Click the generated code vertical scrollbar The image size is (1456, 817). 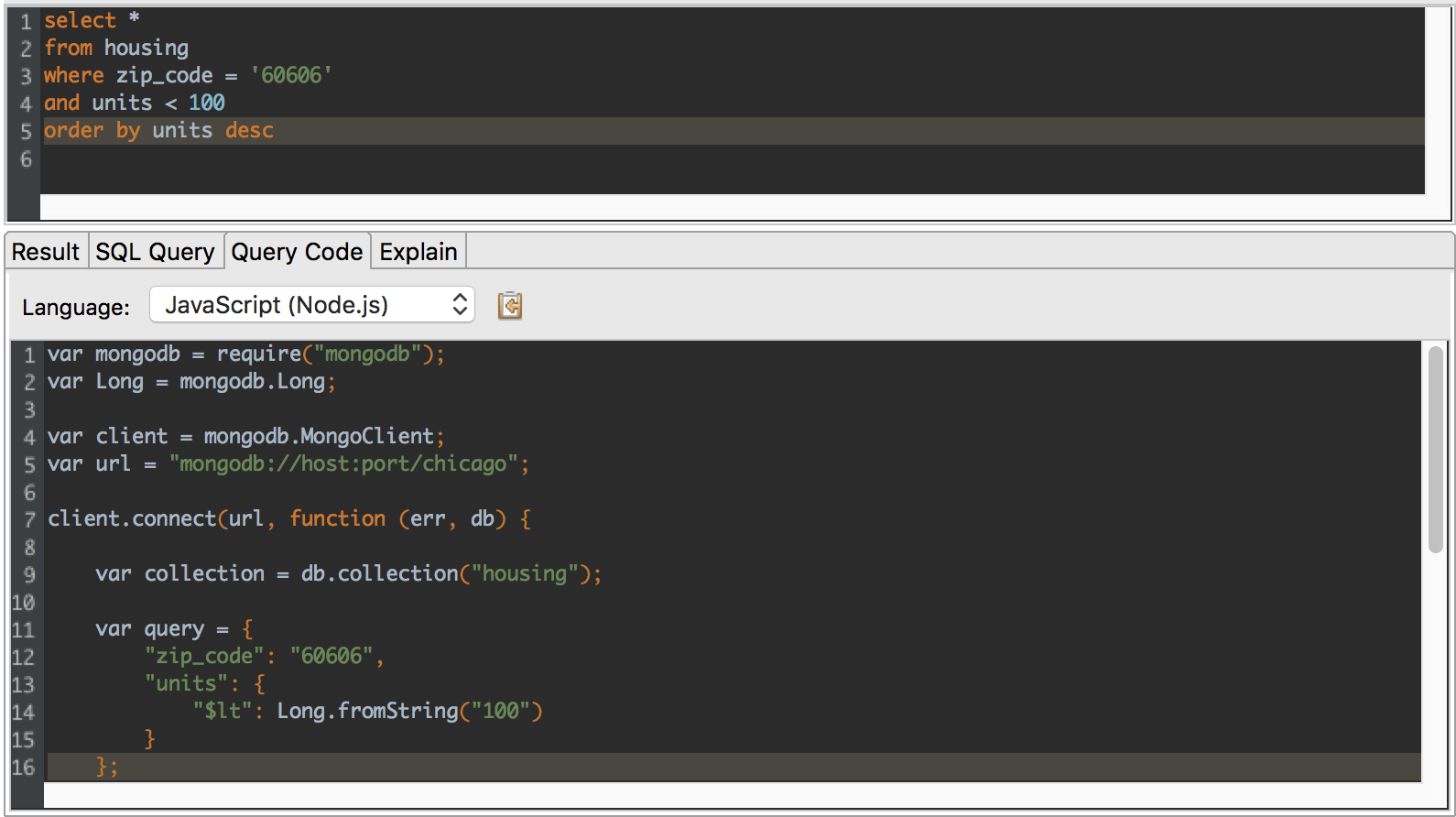(1435, 449)
